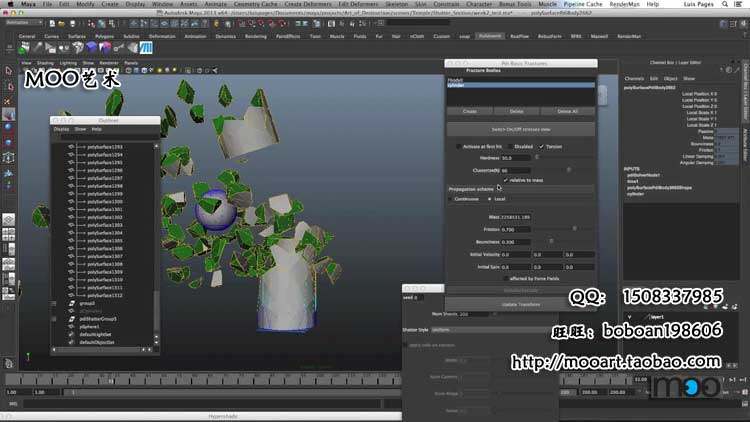This screenshot has height=422, width=750.
Task: Click the blue striped shelf icon
Action: (x=147, y=47)
